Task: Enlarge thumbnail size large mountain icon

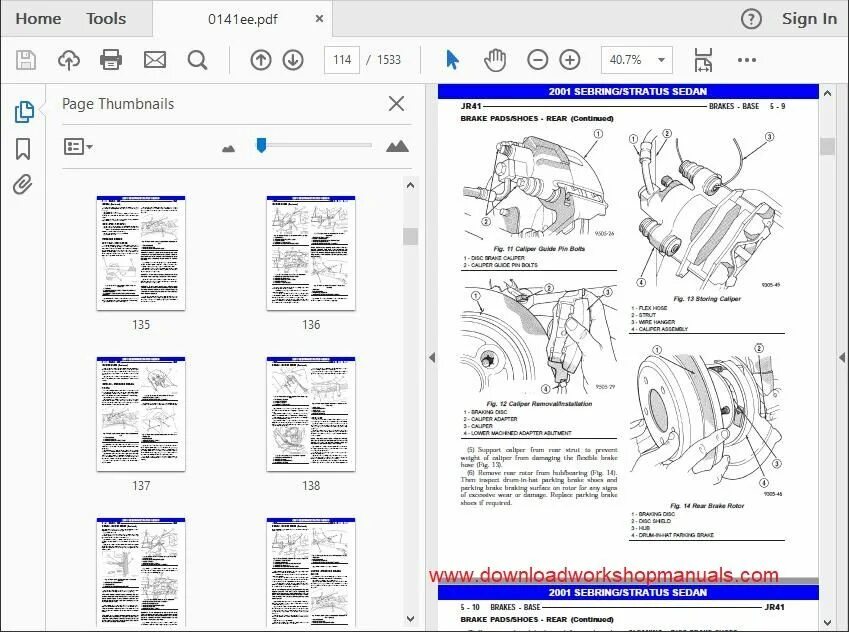Action: pyautogui.click(x=397, y=146)
